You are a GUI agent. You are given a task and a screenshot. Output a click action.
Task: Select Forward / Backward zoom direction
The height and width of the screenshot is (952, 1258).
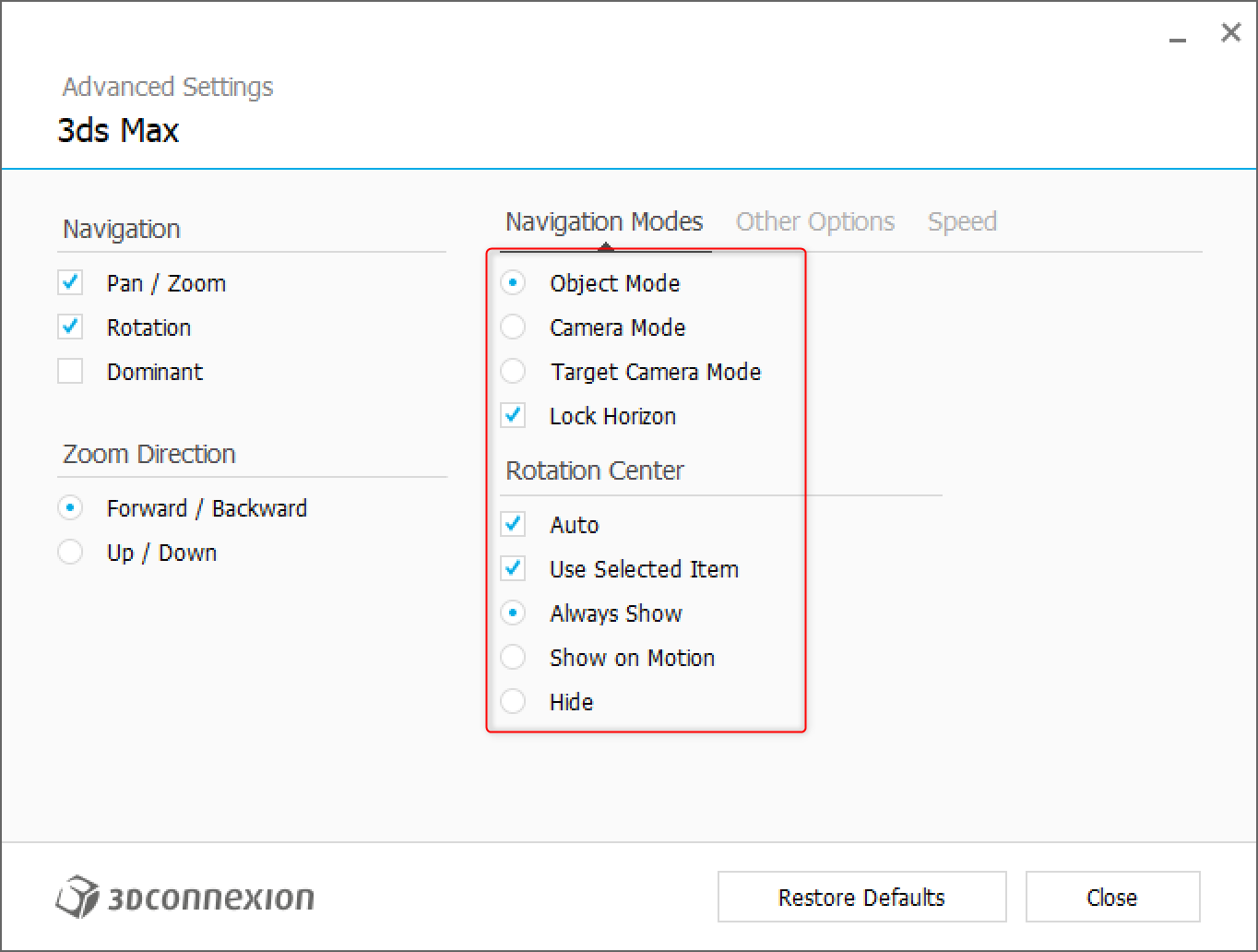pos(70,507)
